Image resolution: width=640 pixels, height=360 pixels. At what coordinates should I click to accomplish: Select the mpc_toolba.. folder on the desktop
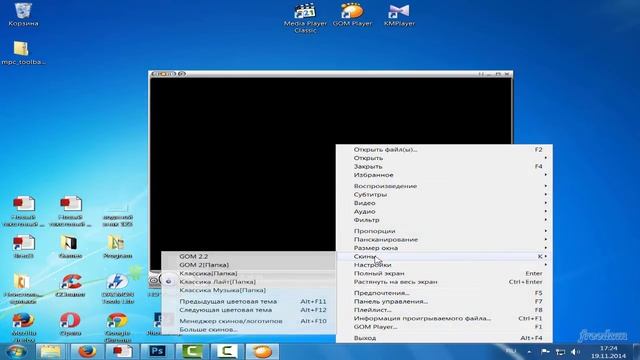click(x=23, y=53)
